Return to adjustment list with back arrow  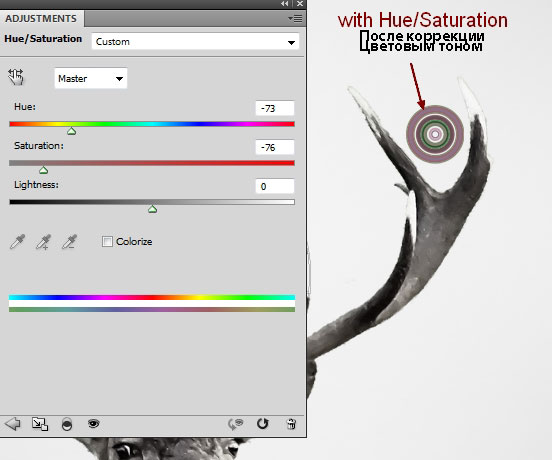pos(13,424)
